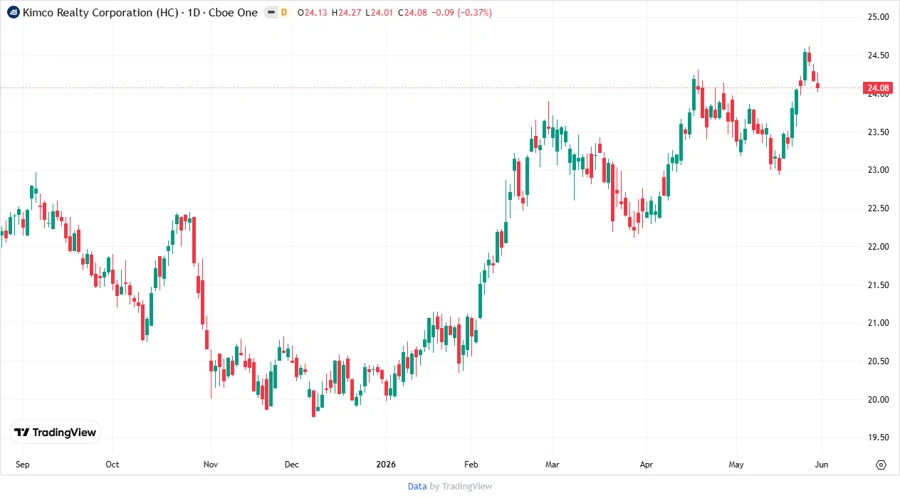Click the red 24.08 current price label
The height and width of the screenshot is (498, 900).
pos(878,88)
